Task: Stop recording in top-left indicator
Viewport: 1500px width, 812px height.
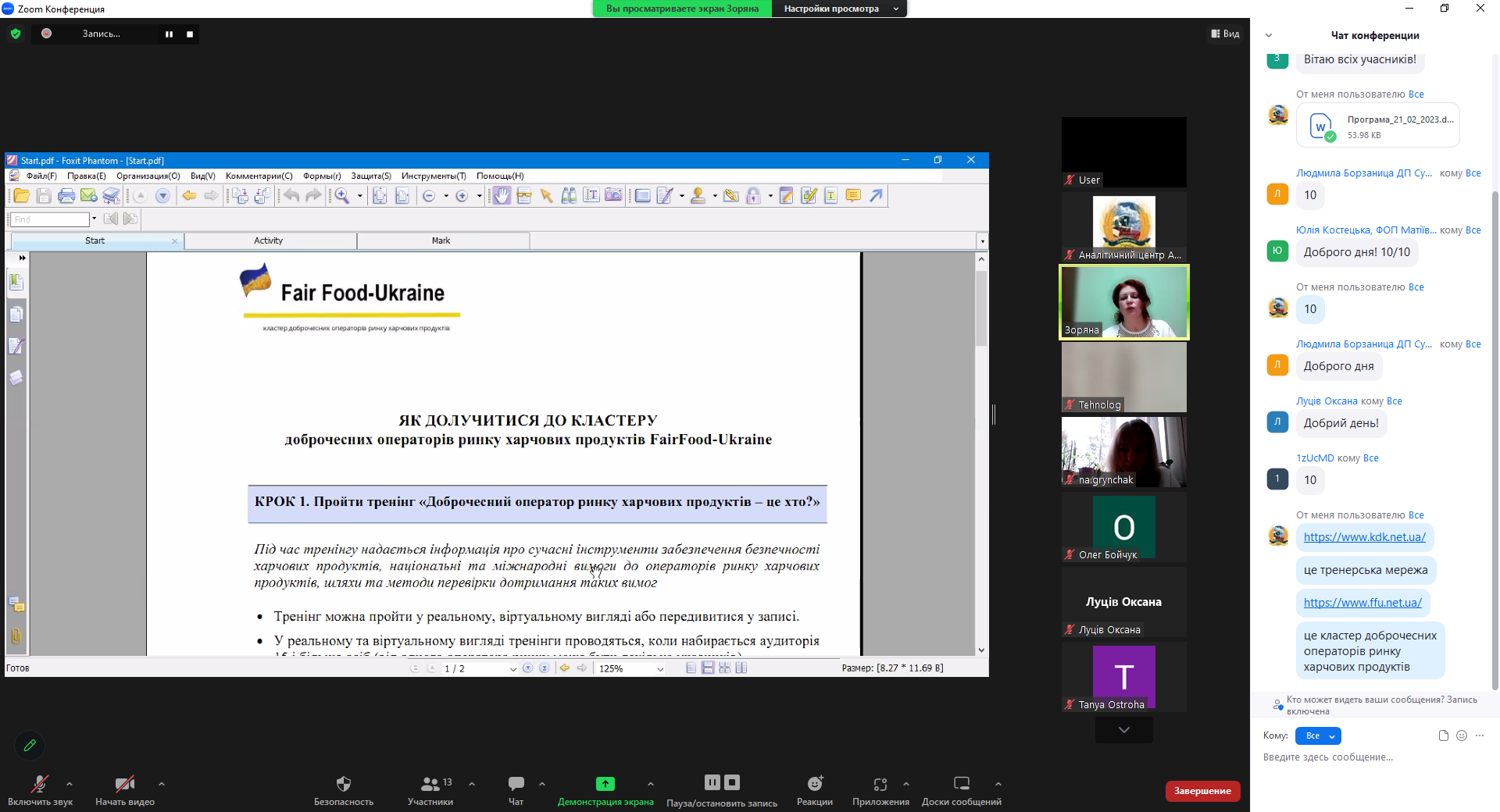Action: click(x=190, y=34)
